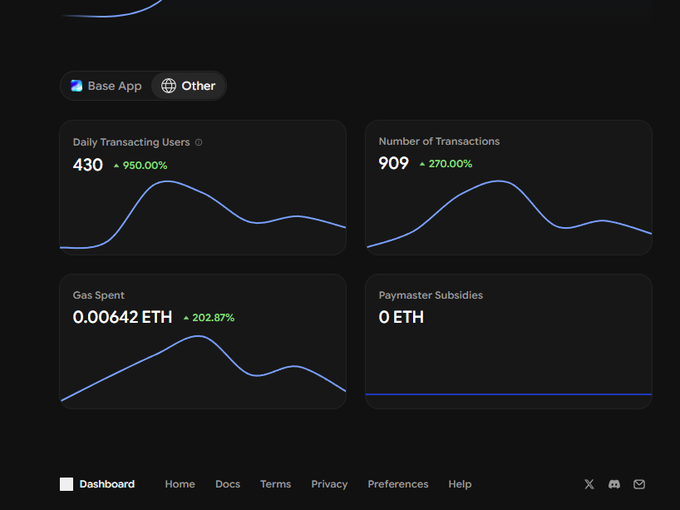View the Privacy link
Viewport: 680px width, 510px height.
[329, 484]
